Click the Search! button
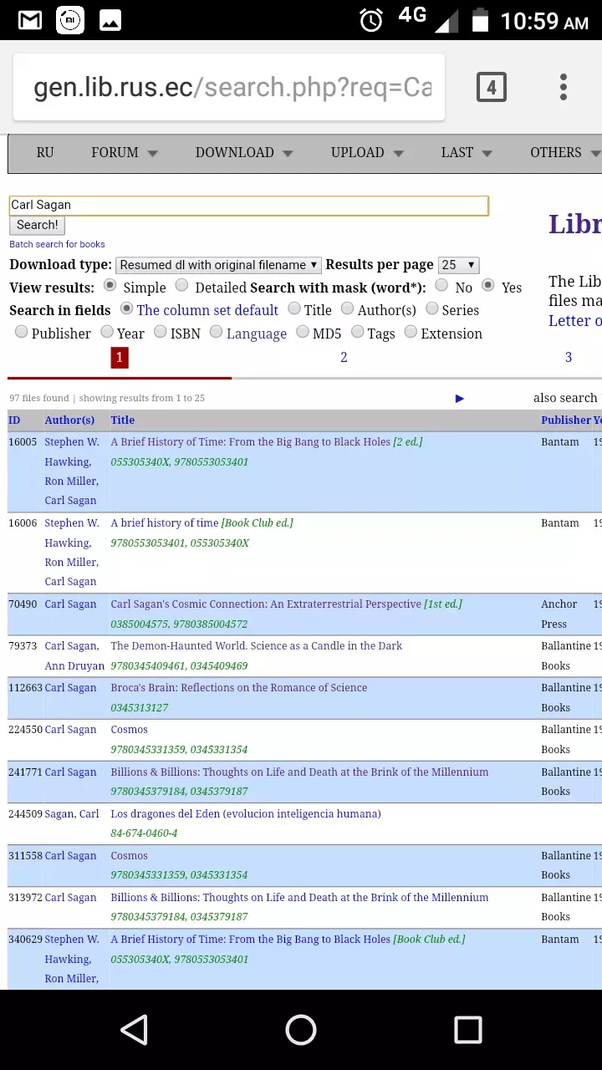 point(37,225)
